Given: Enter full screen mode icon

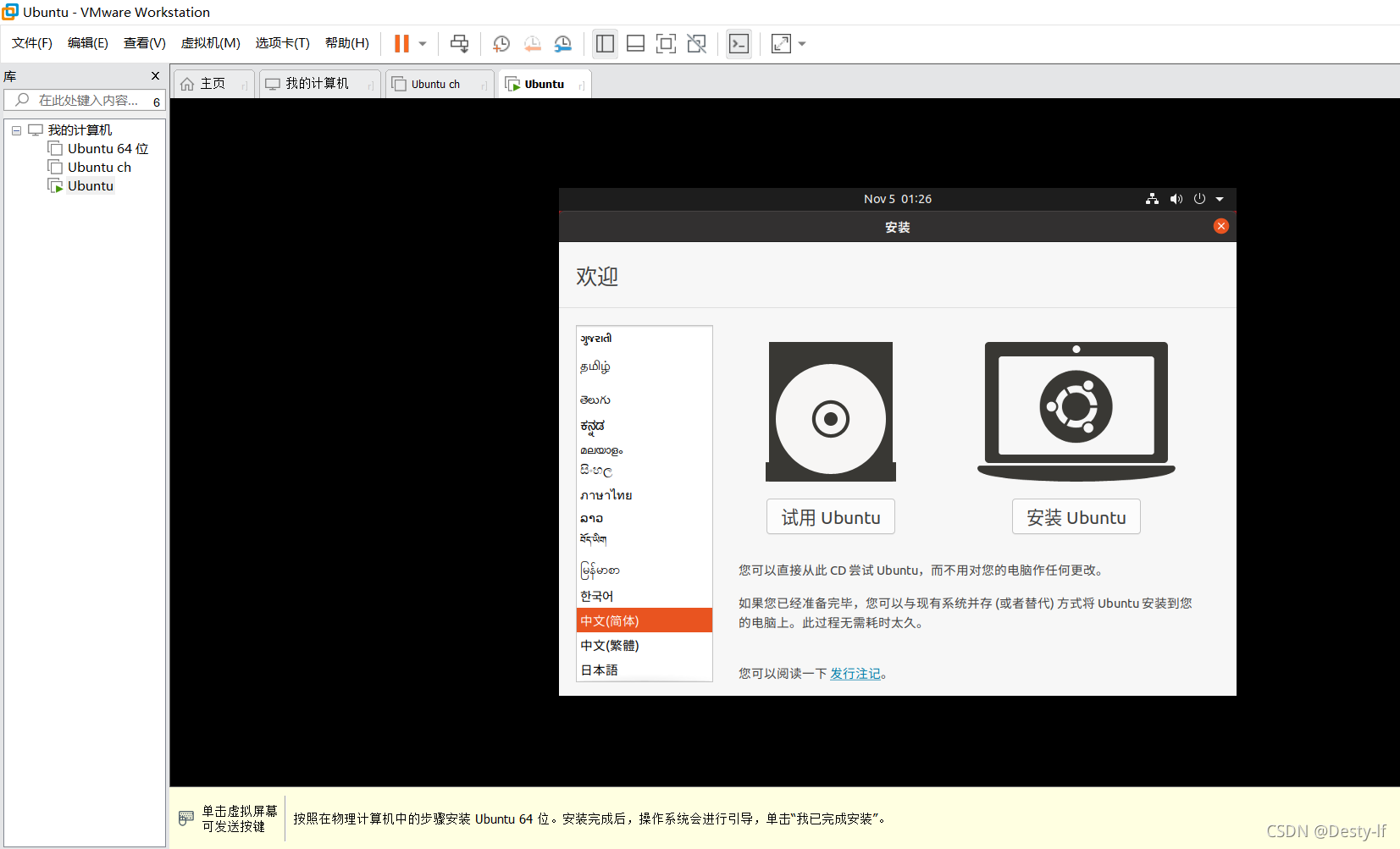Looking at the screenshot, I should (x=666, y=43).
